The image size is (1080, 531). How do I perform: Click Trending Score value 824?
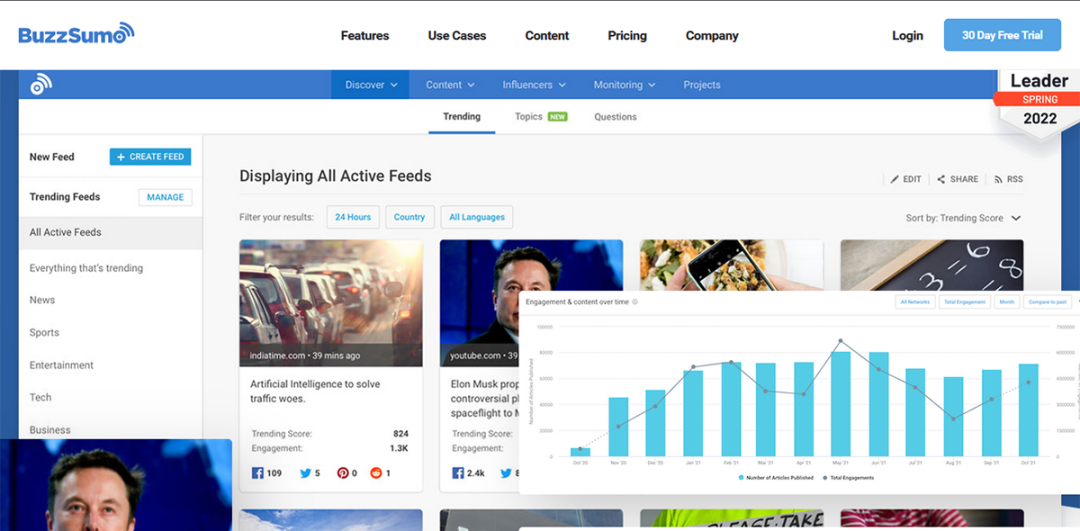[x=400, y=434]
